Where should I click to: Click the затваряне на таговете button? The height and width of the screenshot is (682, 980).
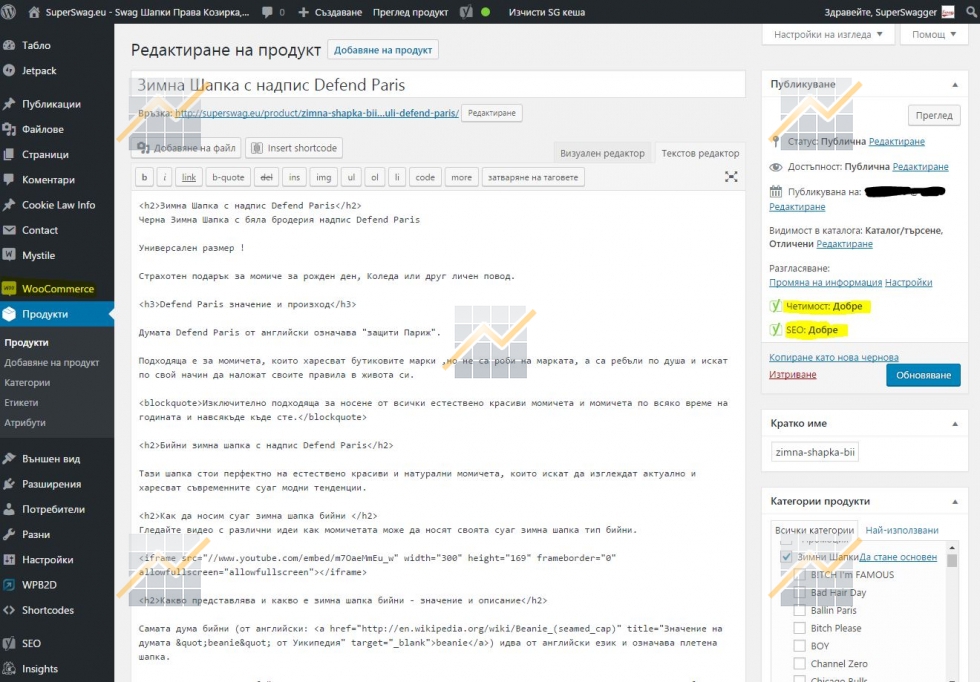533,177
